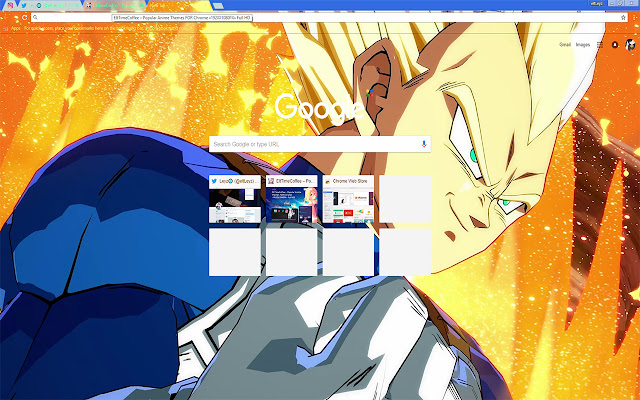Viewport: 640px width, 400px height.
Task: Click the address bar URL field
Action: pyautogui.click(x=327, y=18)
